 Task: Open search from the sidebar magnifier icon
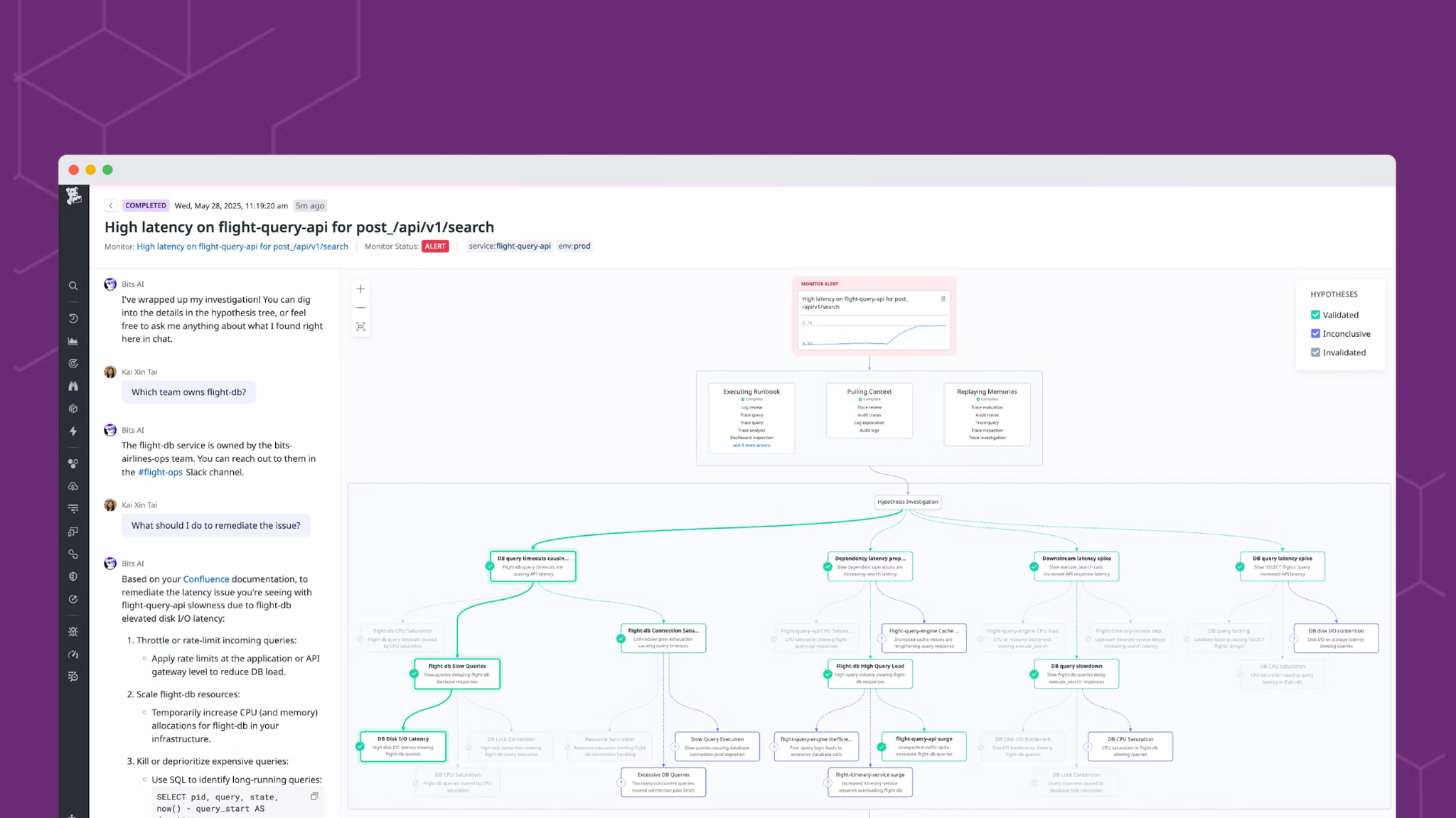point(73,286)
